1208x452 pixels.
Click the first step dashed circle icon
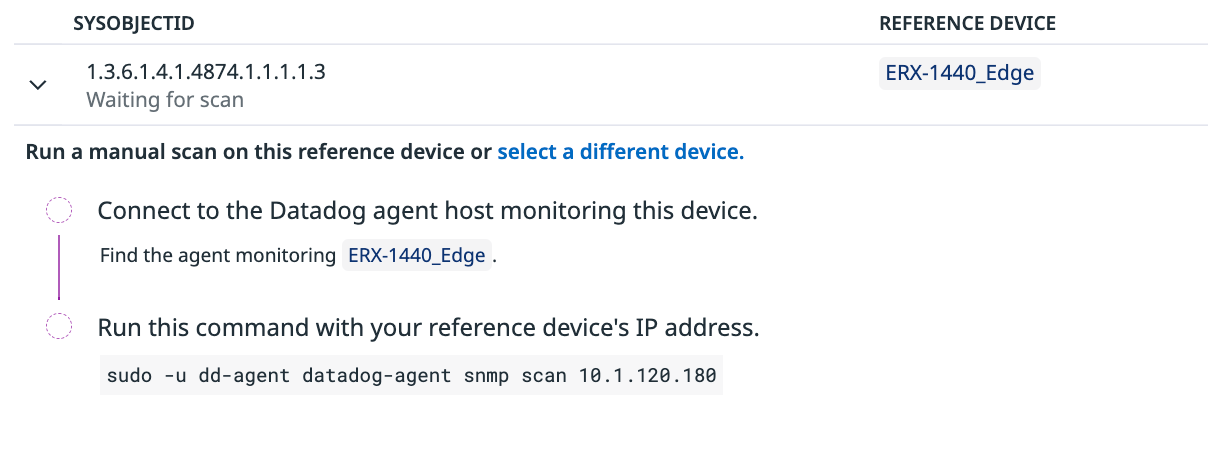59,211
